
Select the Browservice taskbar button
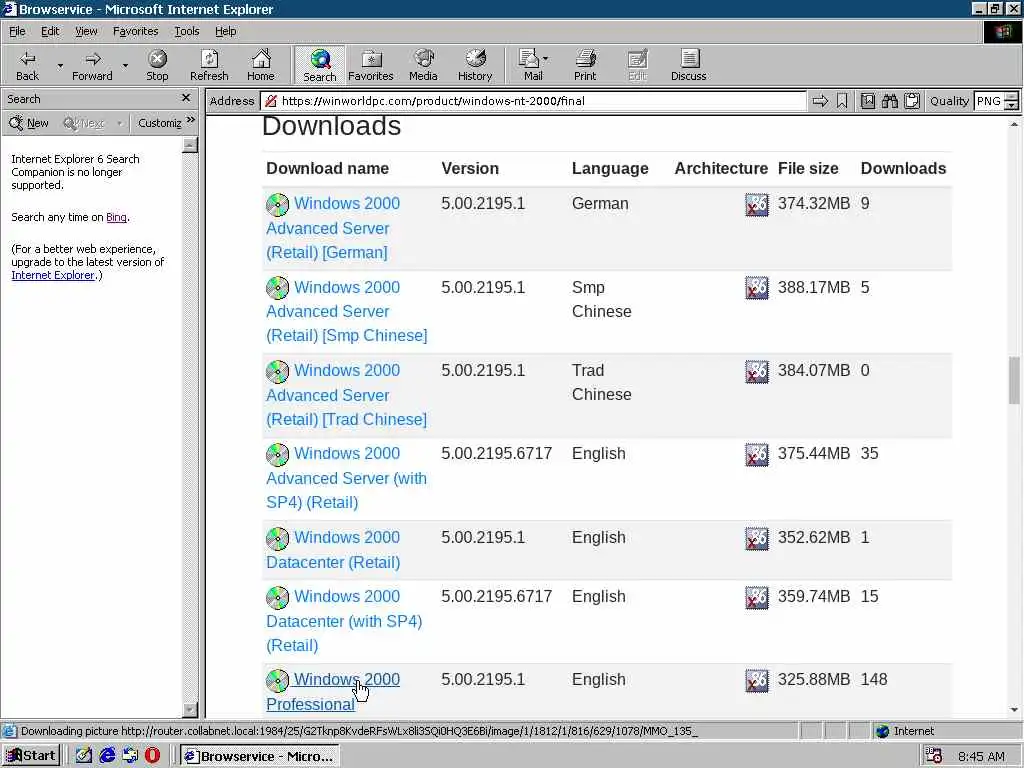click(260, 756)
